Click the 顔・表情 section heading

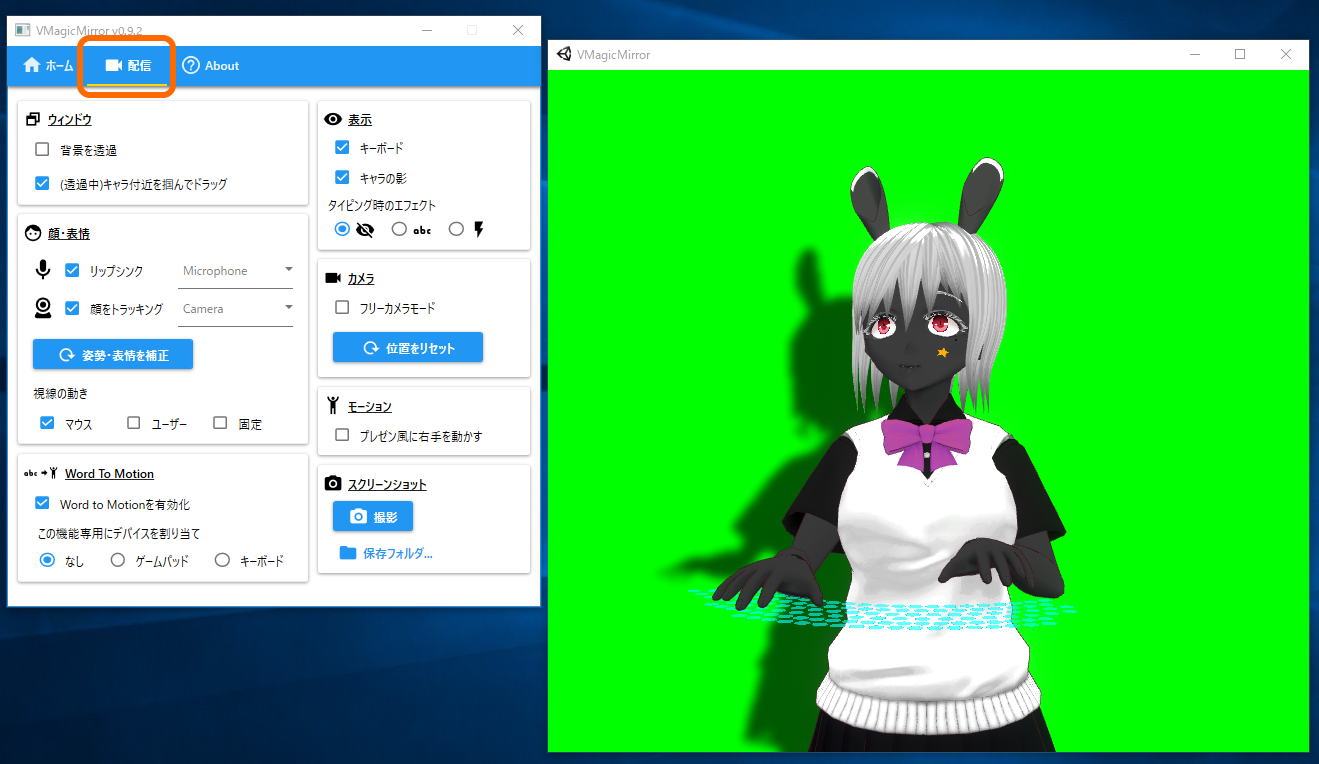click(x=69, y=234)
